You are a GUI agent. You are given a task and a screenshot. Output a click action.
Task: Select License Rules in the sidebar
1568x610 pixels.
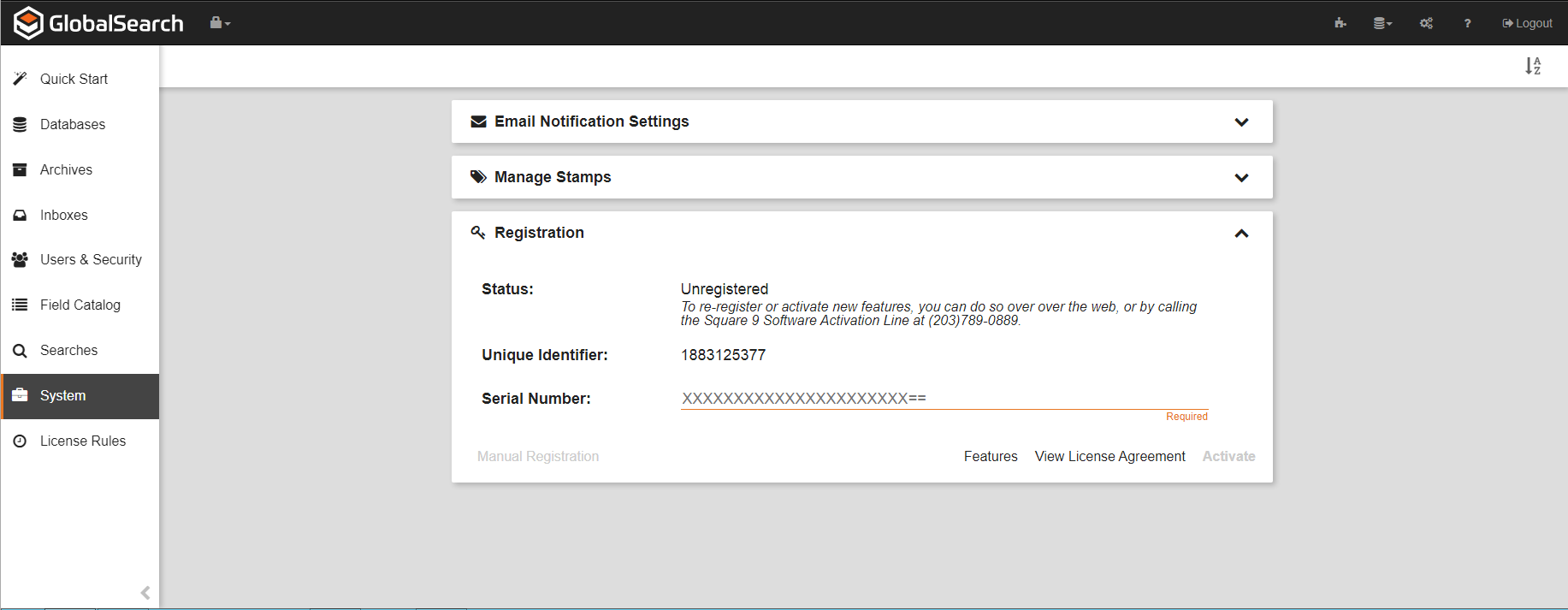click(82, 441)
